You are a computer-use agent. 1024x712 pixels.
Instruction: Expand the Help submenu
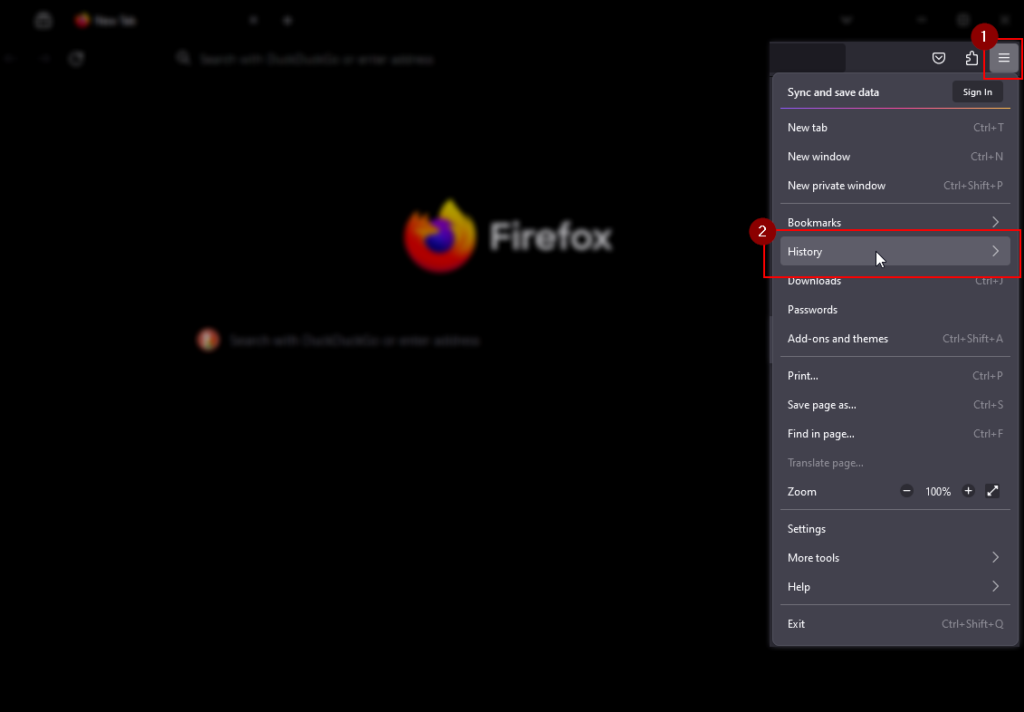click(893, 587)
